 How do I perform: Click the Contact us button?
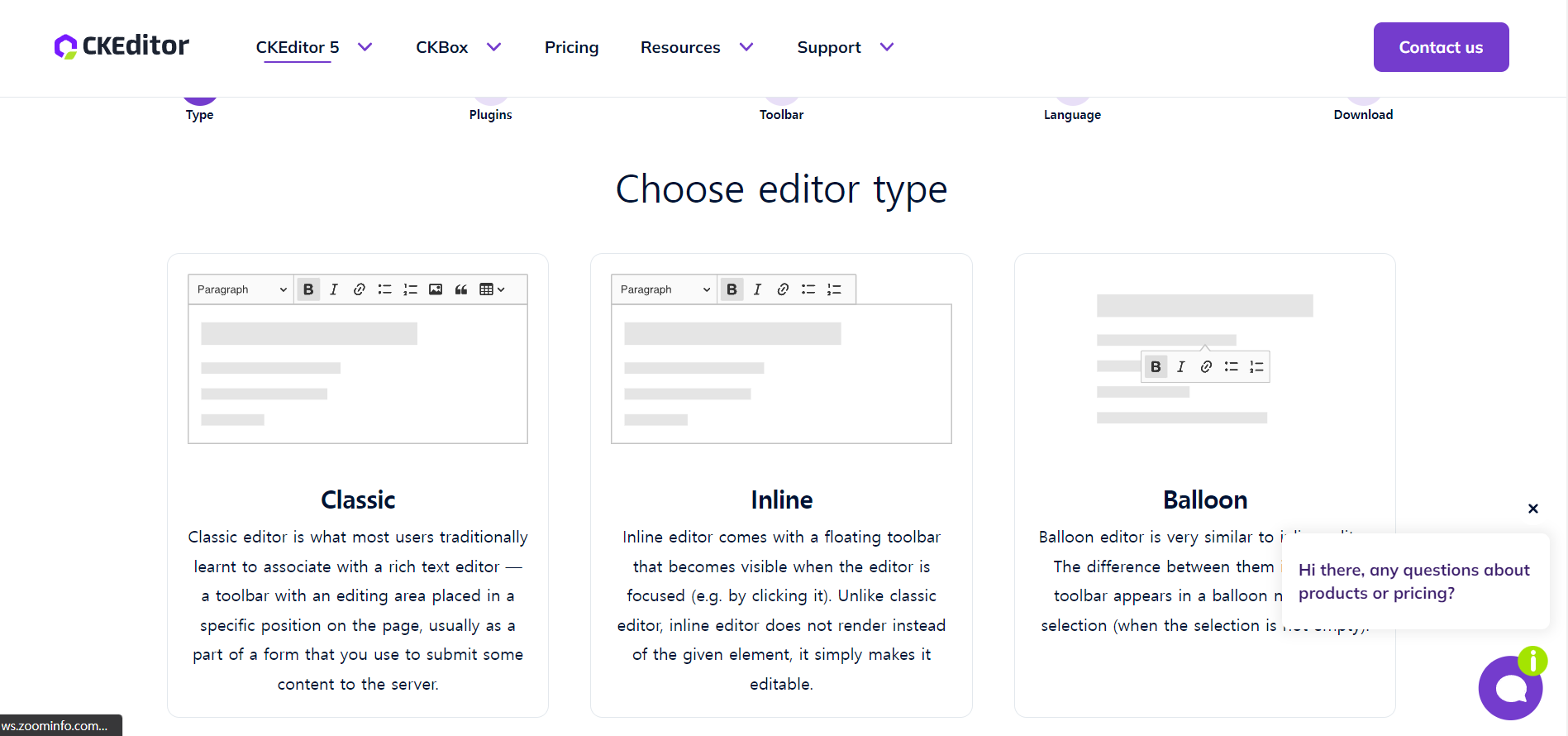tap(1442, 47)
